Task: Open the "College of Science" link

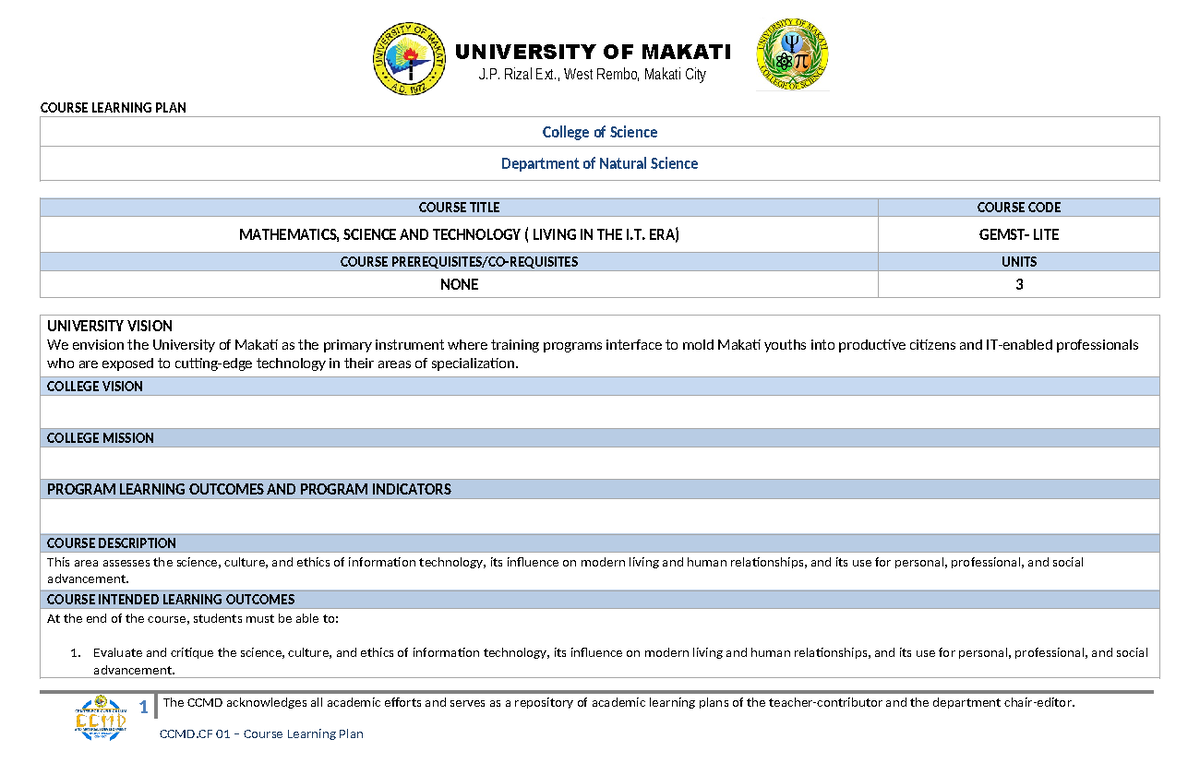Action: tap(599, 131)
